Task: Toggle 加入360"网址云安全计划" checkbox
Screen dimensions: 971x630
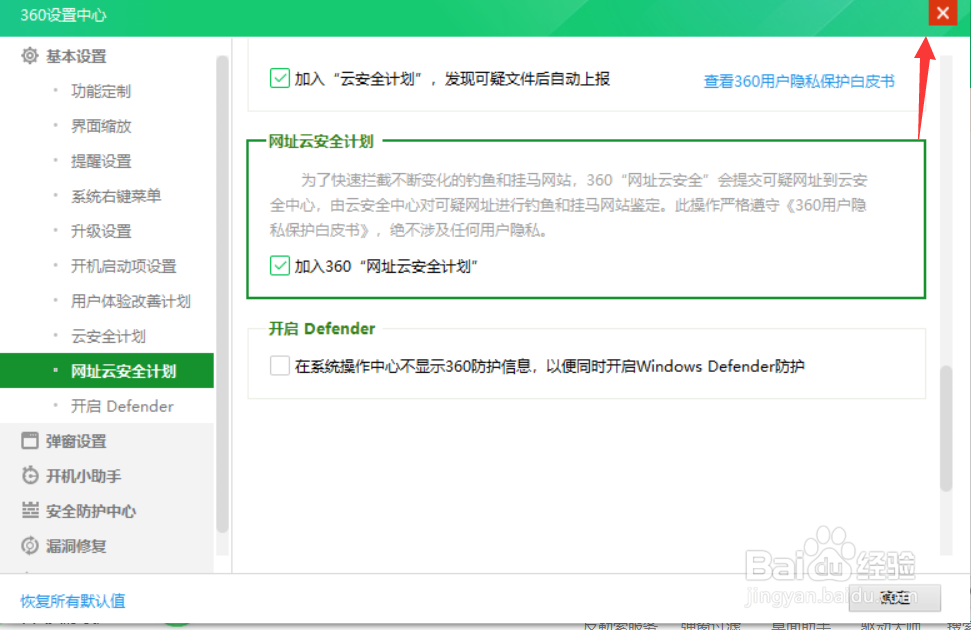Action: 279,266
